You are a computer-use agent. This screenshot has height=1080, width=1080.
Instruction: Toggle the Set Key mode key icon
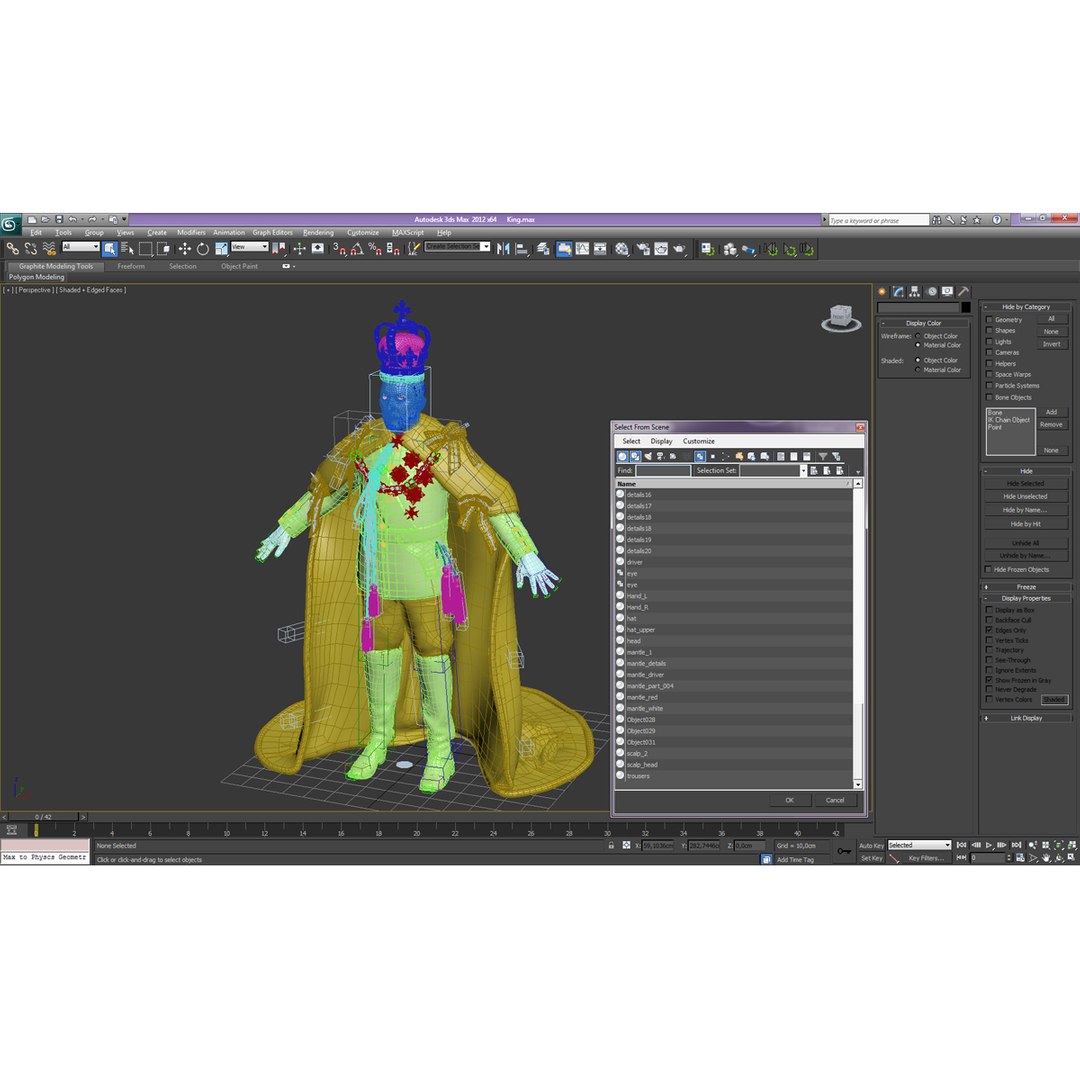coord(844,851)
